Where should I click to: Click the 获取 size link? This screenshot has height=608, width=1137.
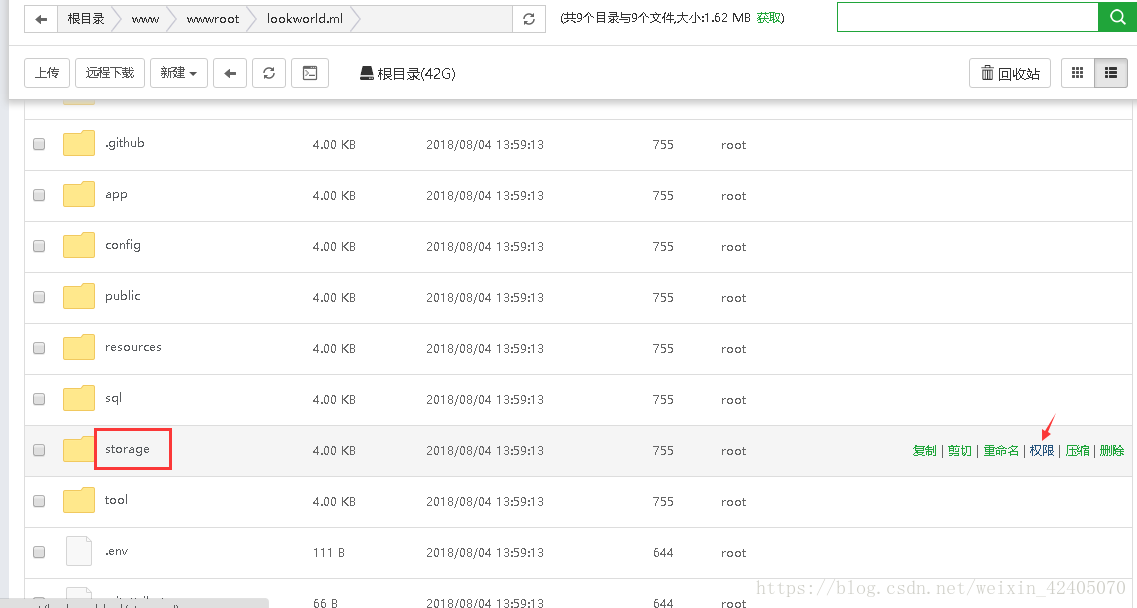tap(769, 18)
